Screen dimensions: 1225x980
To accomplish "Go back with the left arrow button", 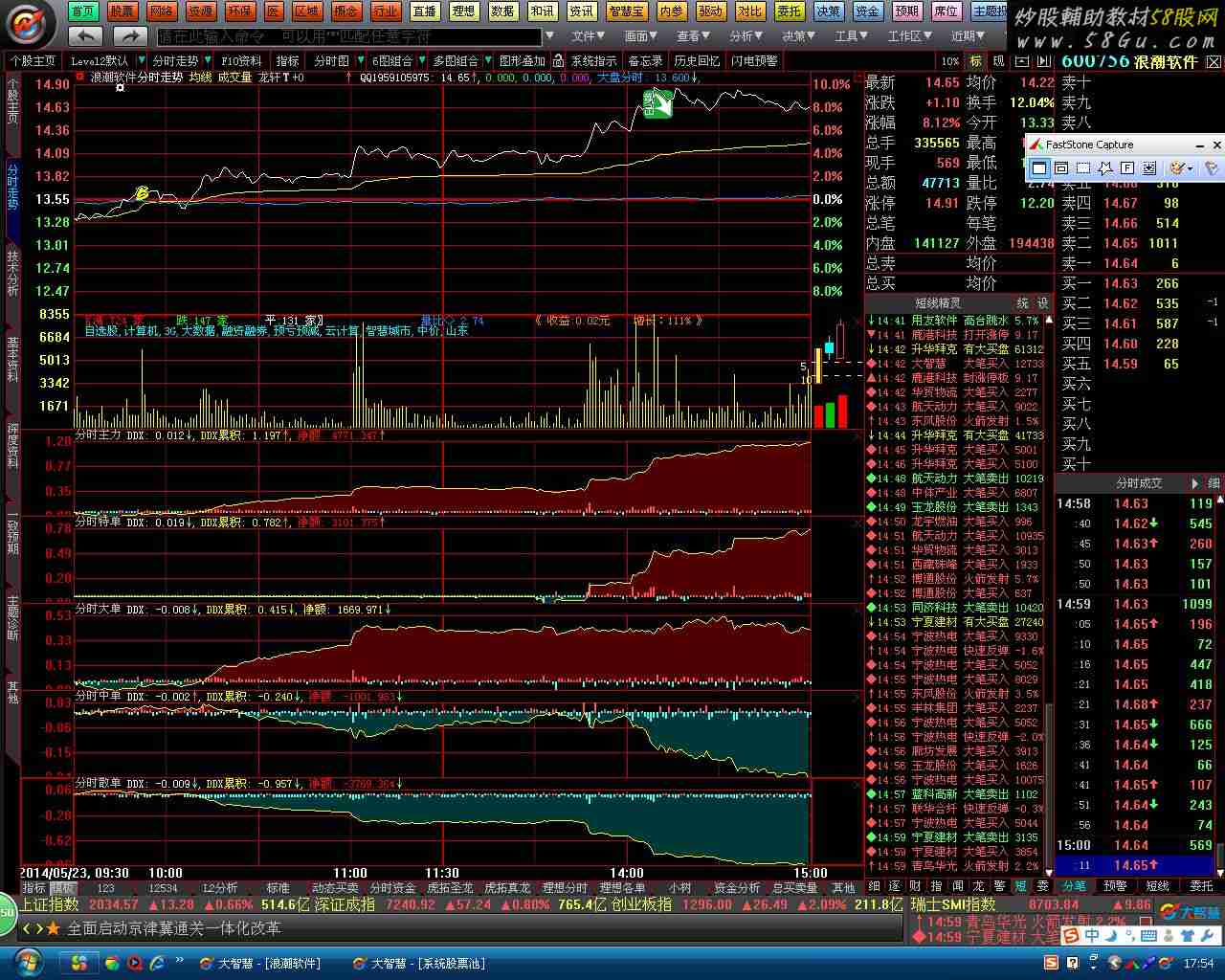I will 86,35.
